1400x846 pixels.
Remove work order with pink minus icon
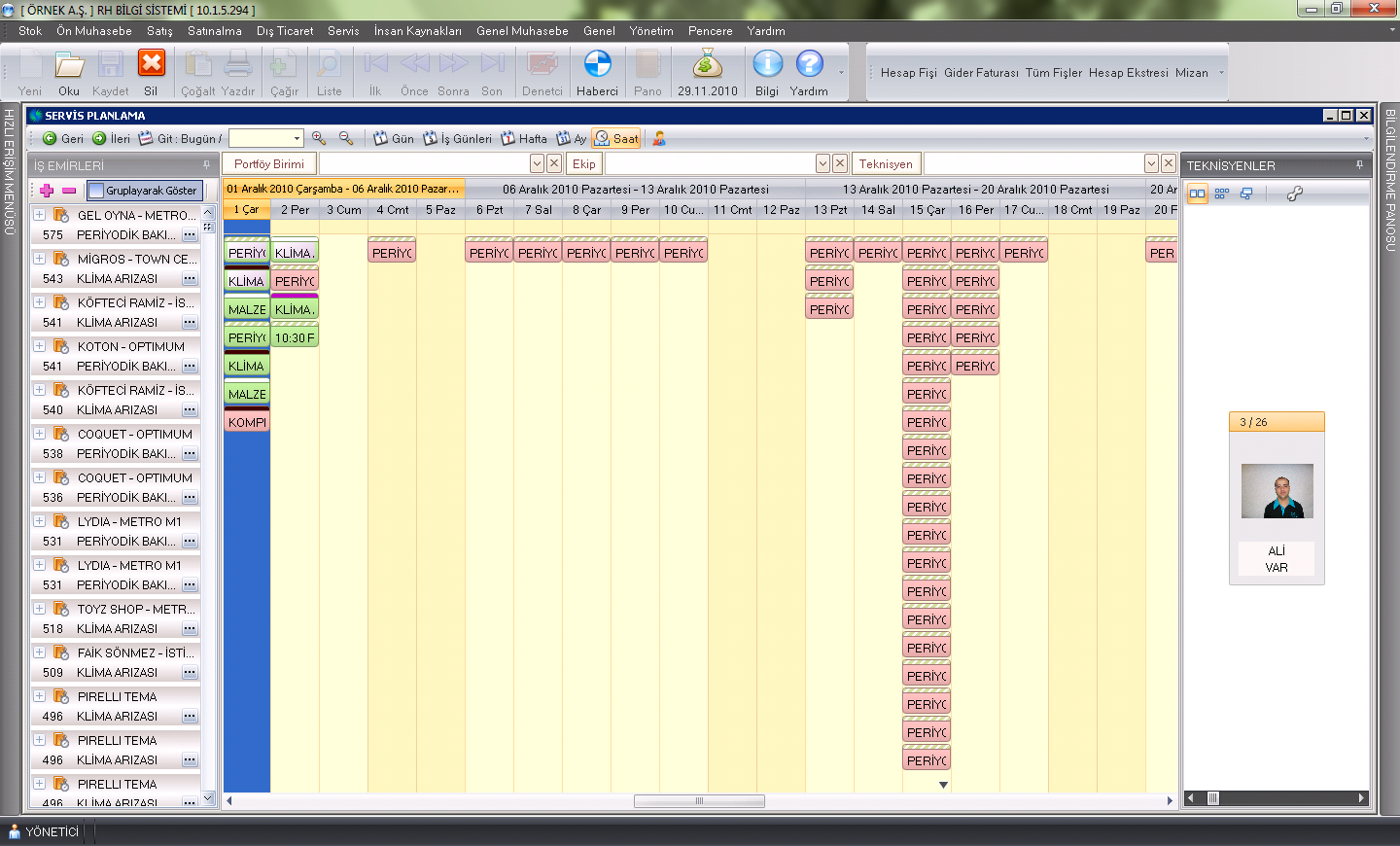coord(69,191)
